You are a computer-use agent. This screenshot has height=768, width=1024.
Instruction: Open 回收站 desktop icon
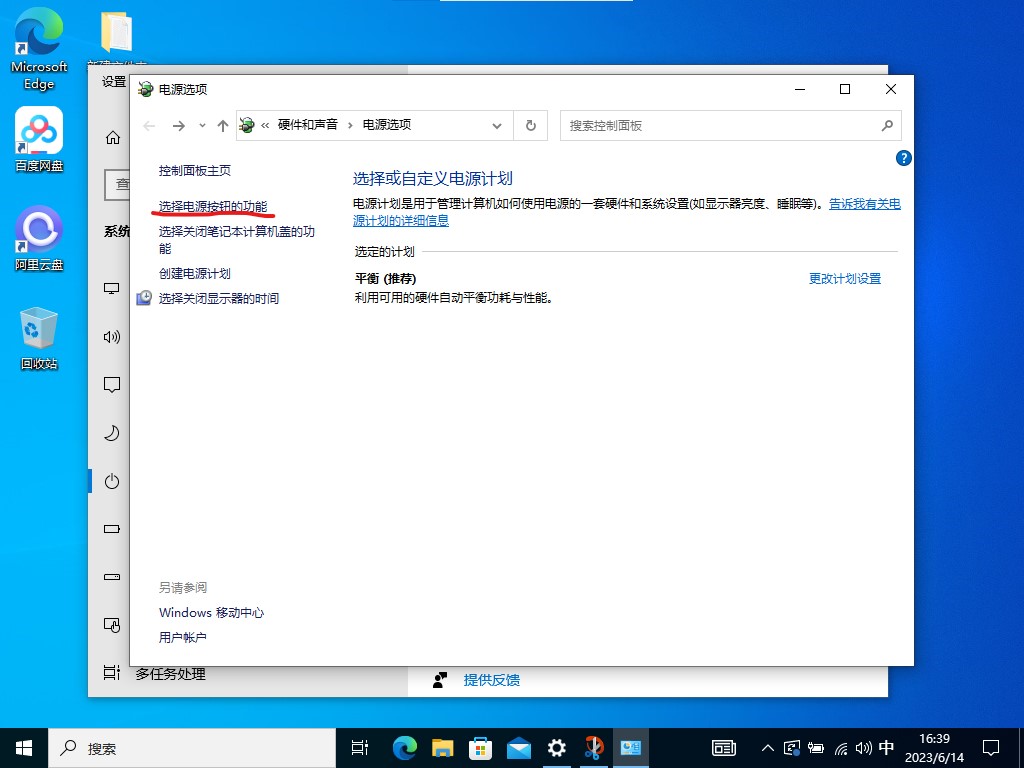39,339
